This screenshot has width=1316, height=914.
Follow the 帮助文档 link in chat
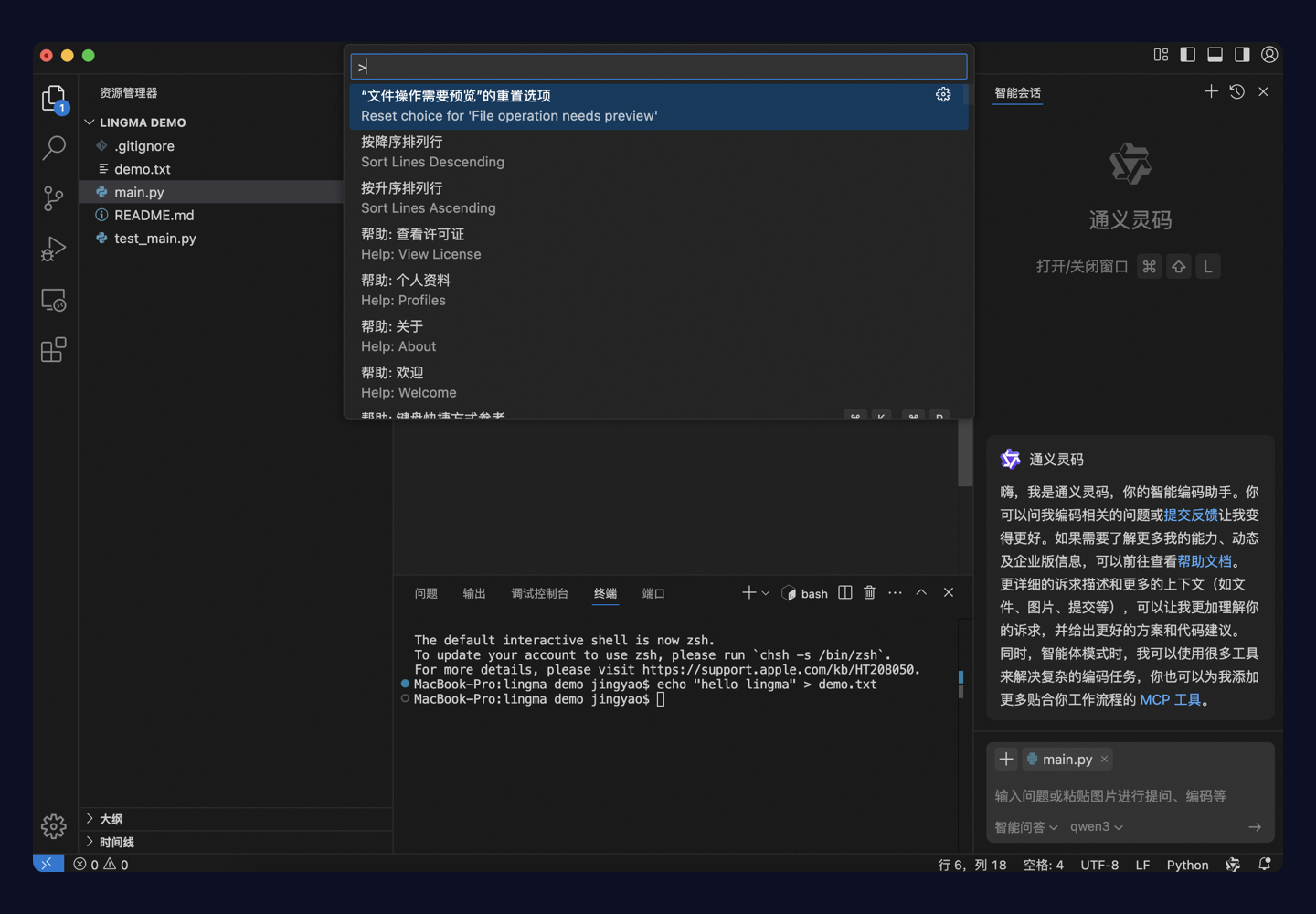coord(1205,561)
